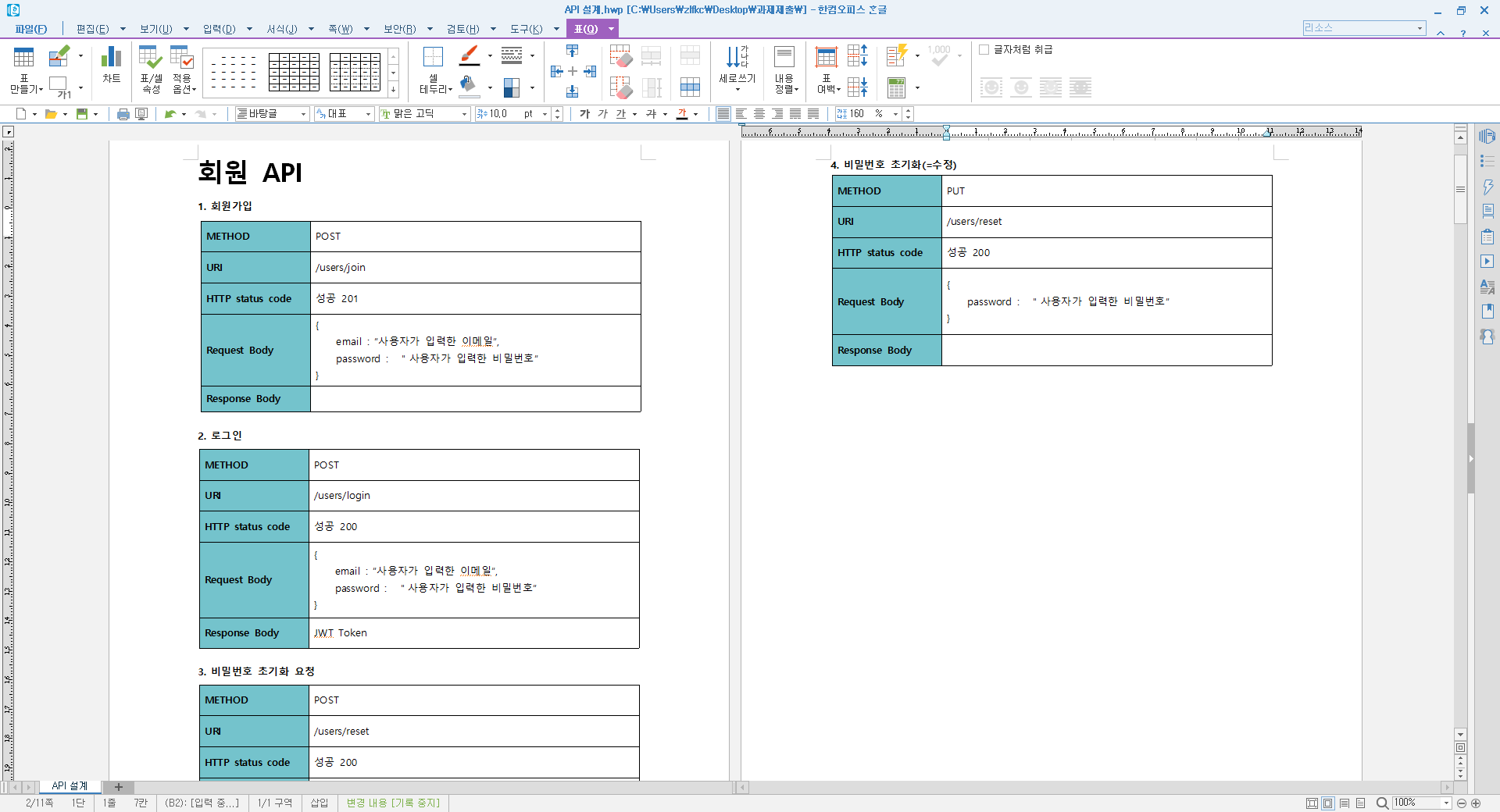
Task: Click the font size up-down stepper
Action: coord(557,114)
